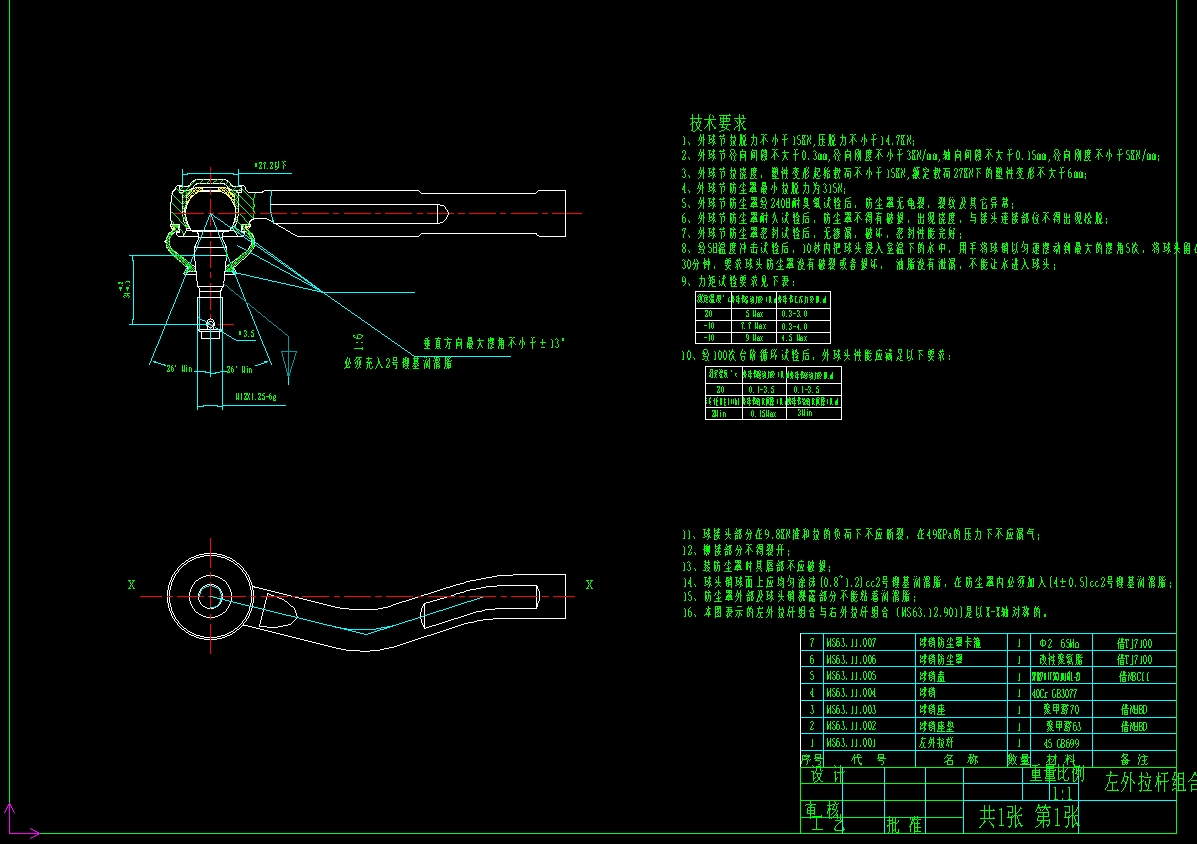The image size is (1197, 844).
Task: Click requirement line 4 about 315N pull-off force
Action: click(764, 188)
